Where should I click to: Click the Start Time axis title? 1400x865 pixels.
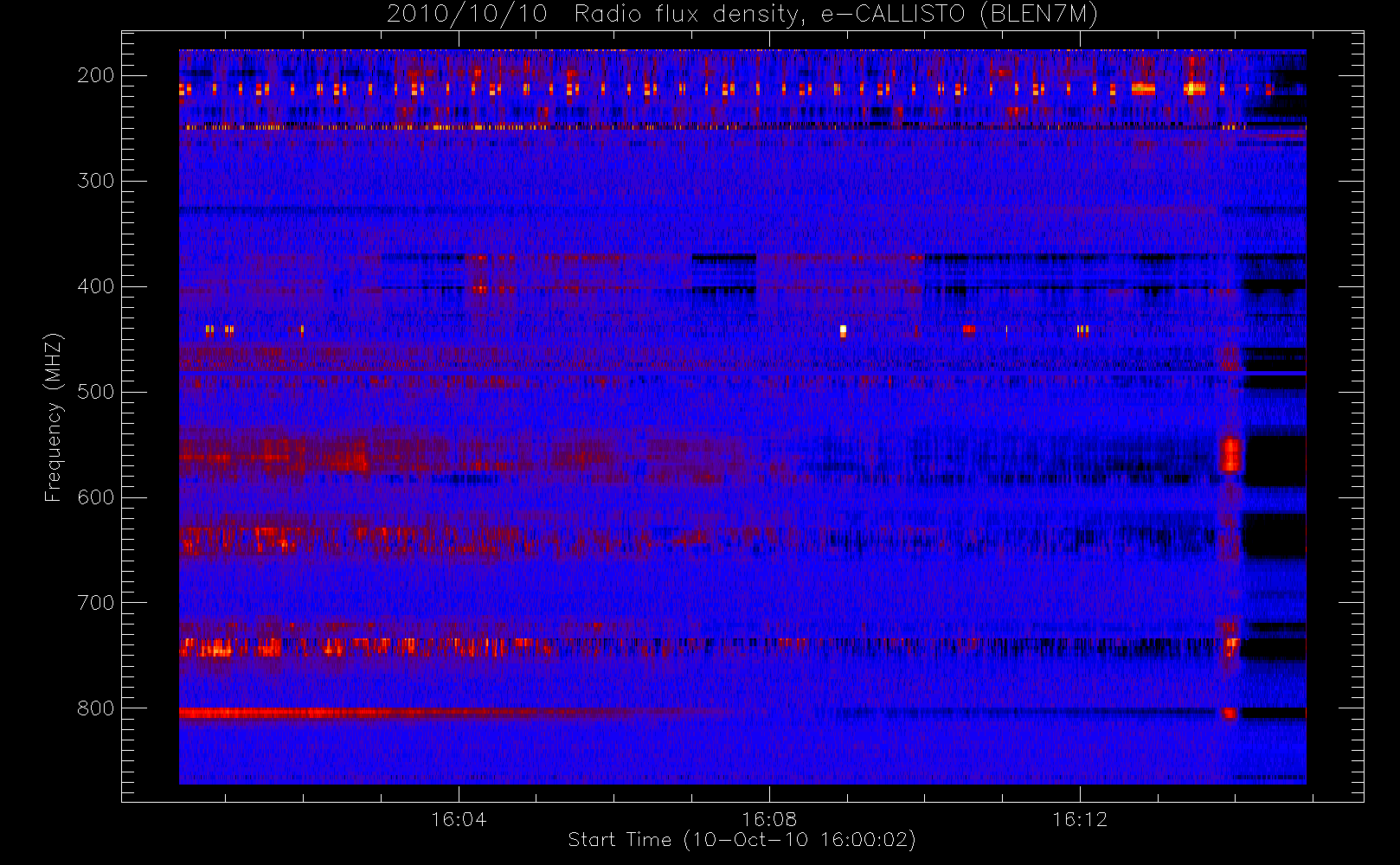(x=742, y=840)
